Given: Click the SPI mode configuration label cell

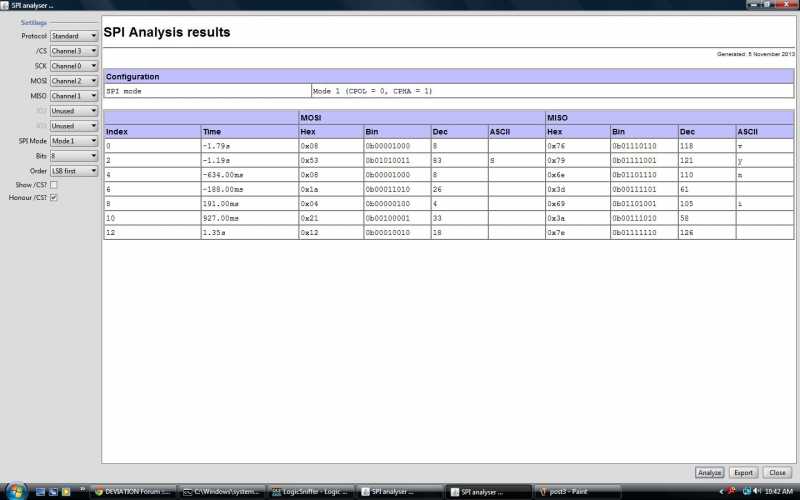Looking at the screenshot, I should tap(207, 91).
